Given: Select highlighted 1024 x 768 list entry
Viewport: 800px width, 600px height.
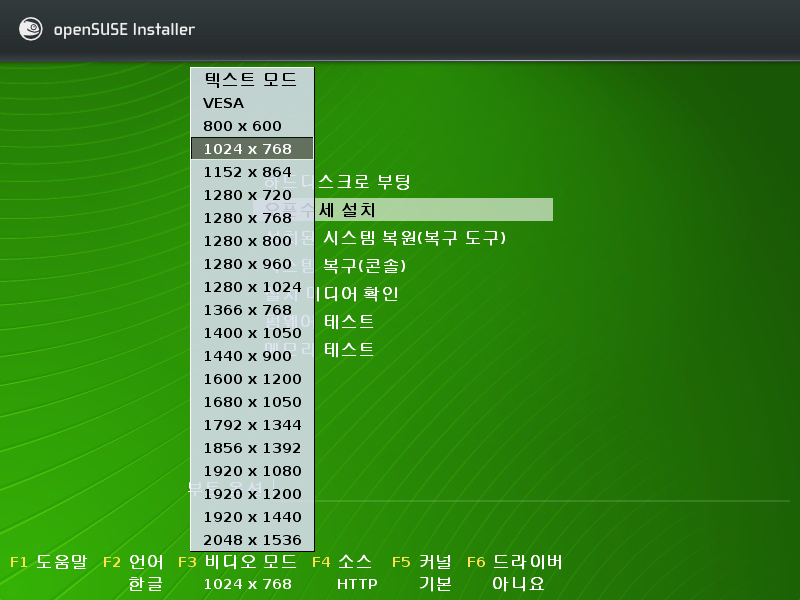Looking at the screenshot, I should point(252,149).
